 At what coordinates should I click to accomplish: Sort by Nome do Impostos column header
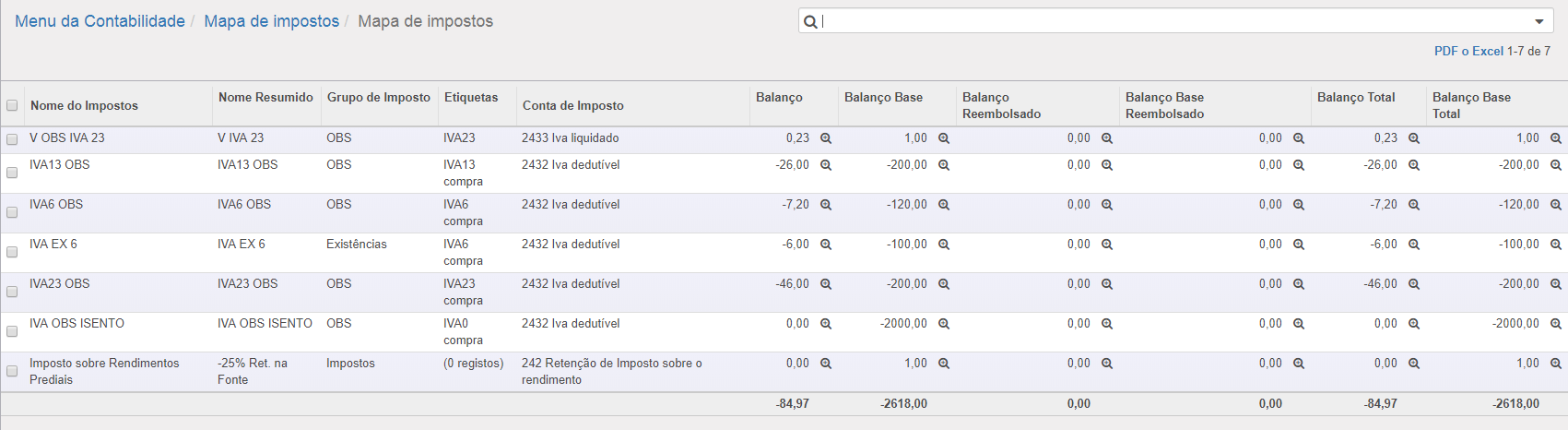84,105
